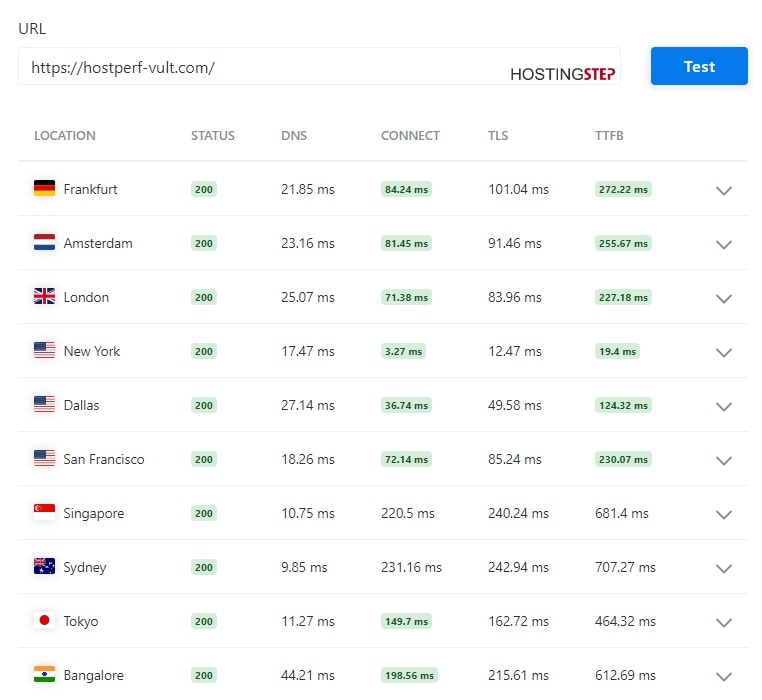Screen dimensions: 762x700
Task: Click the Germany flag icon
Action: [x=44, y=188]
